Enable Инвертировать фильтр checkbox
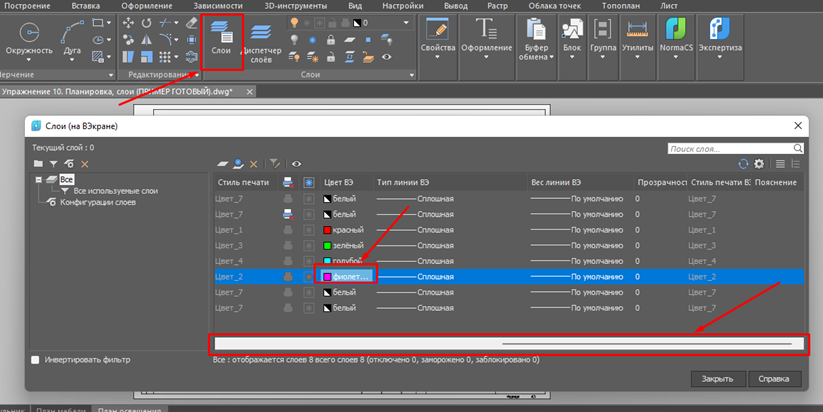823x412 pixels. click(x=37, y=359)
